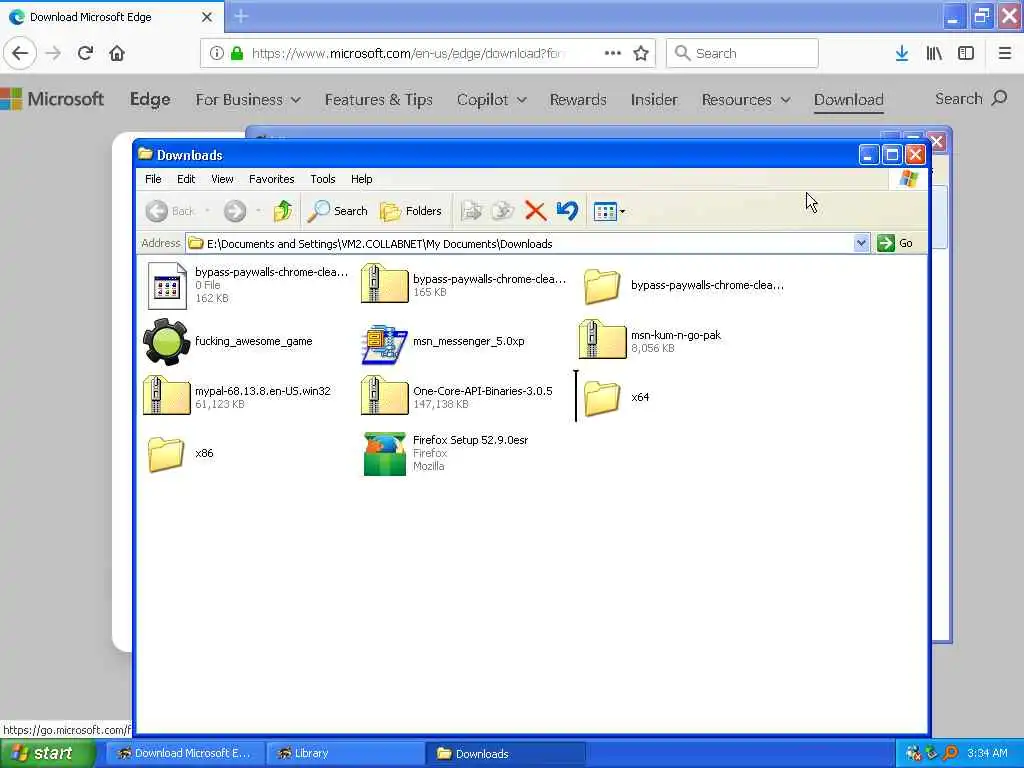This screenshot has width=1024, height=768.
Task: Select the msn-kum-n-go-pak zip icon
Action: click(x=603, y=340)
